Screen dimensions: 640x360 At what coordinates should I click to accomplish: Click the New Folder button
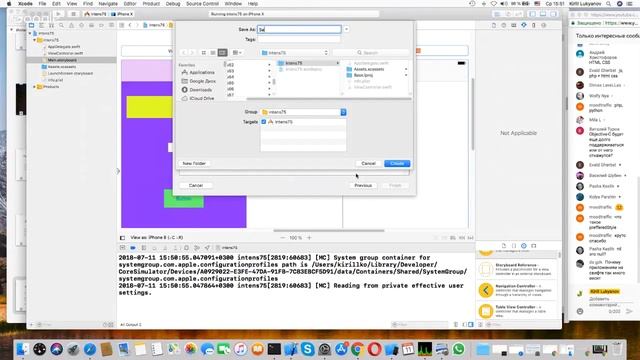(x=194, y=163)
